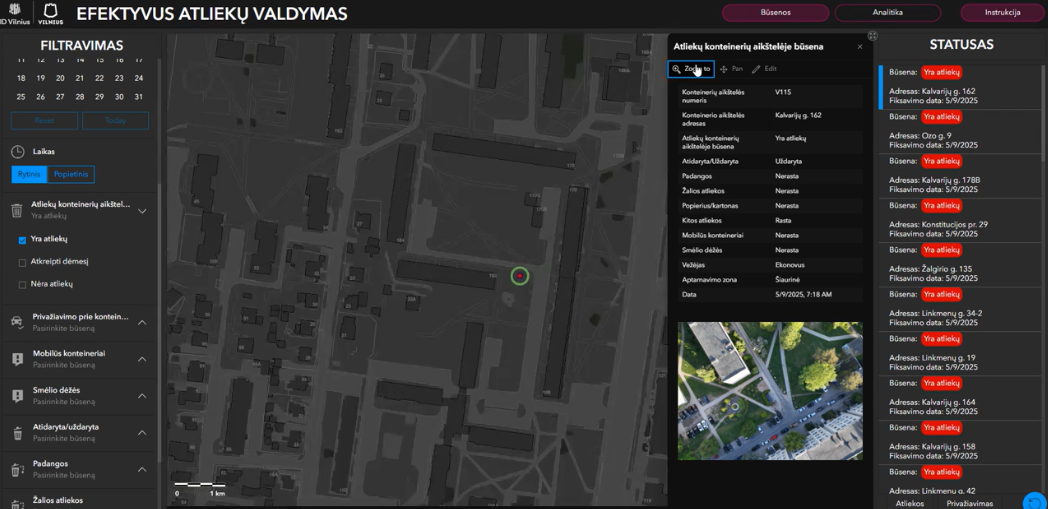Switch to the Atliekos tab at bottom
The height and width of the screenshot is (509, 1048).
click(910, 504)
